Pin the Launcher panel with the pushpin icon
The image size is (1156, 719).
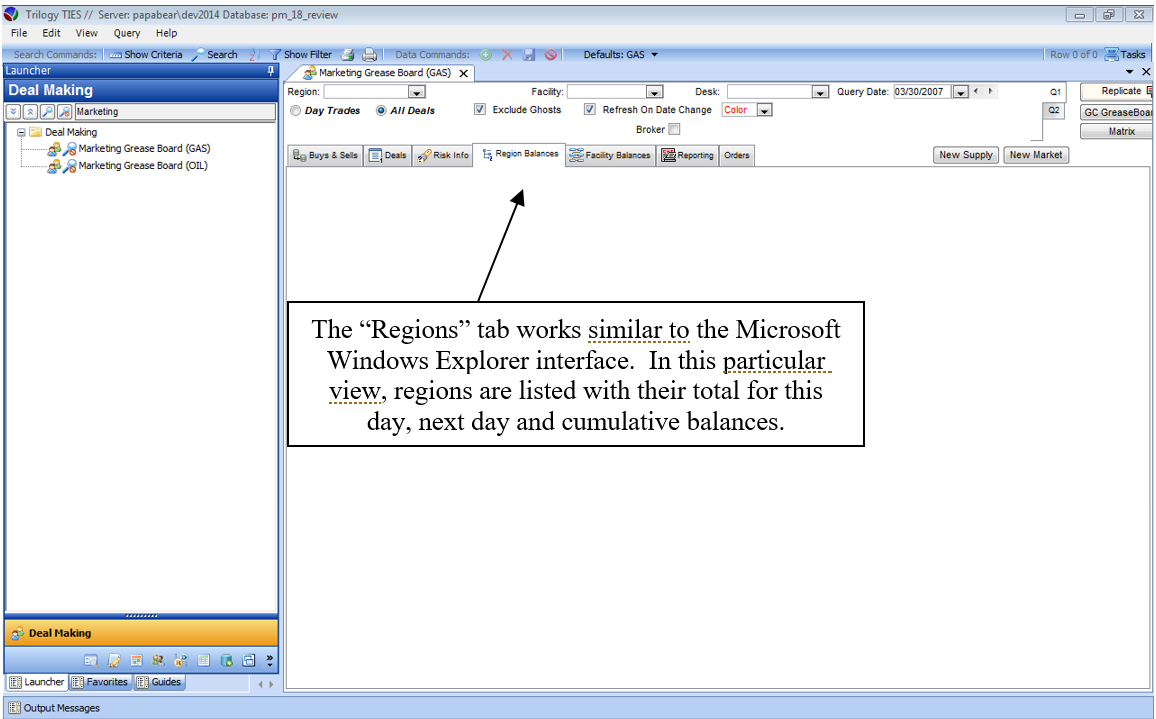(x=270, y=71)
